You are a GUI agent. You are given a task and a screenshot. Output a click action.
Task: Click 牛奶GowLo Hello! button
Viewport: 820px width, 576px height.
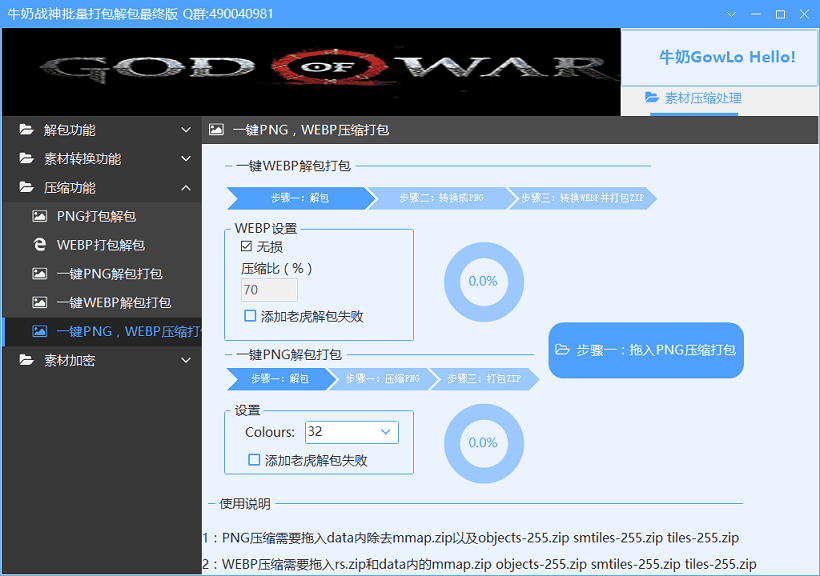[x=719, y=57]
